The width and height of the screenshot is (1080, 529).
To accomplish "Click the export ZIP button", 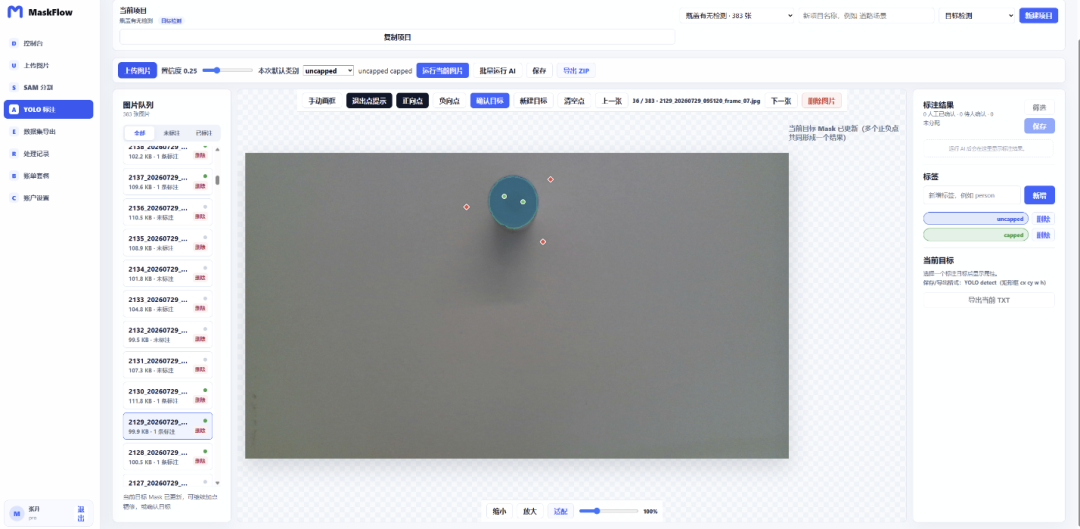I will point(576,70).
